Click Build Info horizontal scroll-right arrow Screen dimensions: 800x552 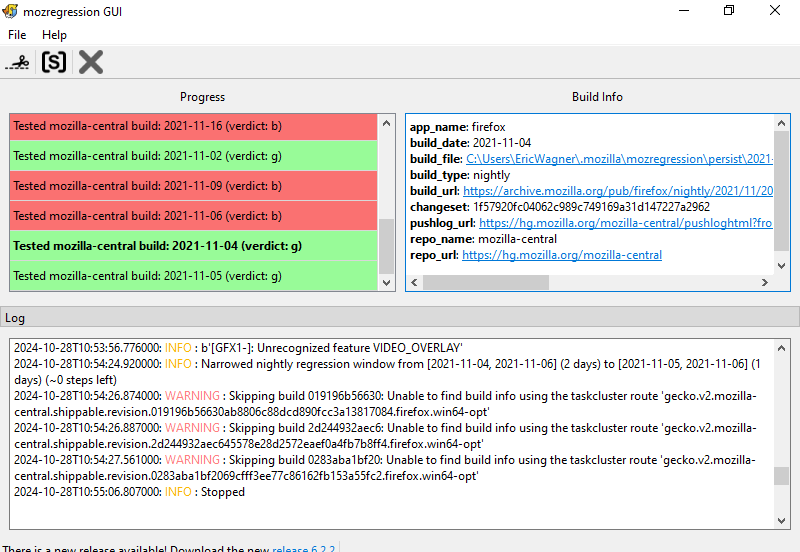pos(765,283)
